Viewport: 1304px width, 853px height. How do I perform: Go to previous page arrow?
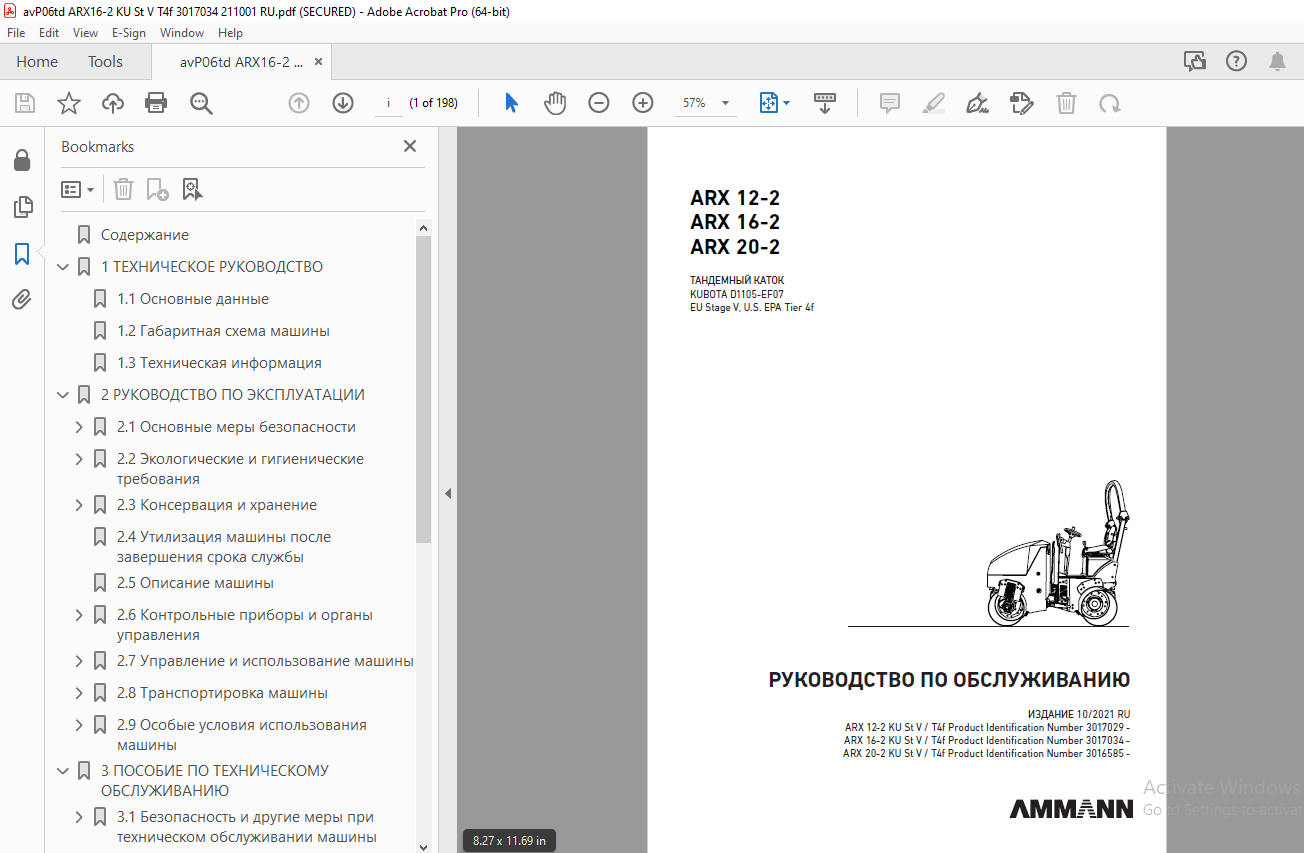(x=299, y=103)
